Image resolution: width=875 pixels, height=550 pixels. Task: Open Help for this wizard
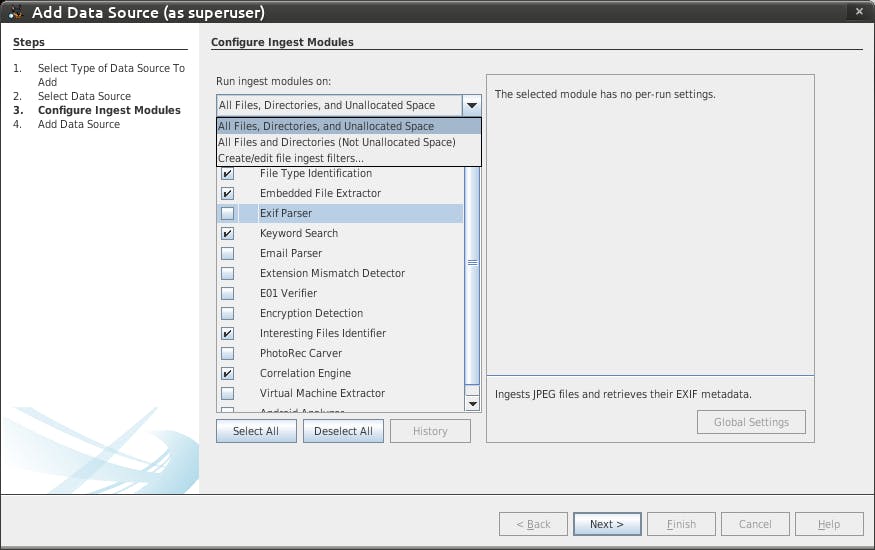pyautogui.click(x=829, y=524)
